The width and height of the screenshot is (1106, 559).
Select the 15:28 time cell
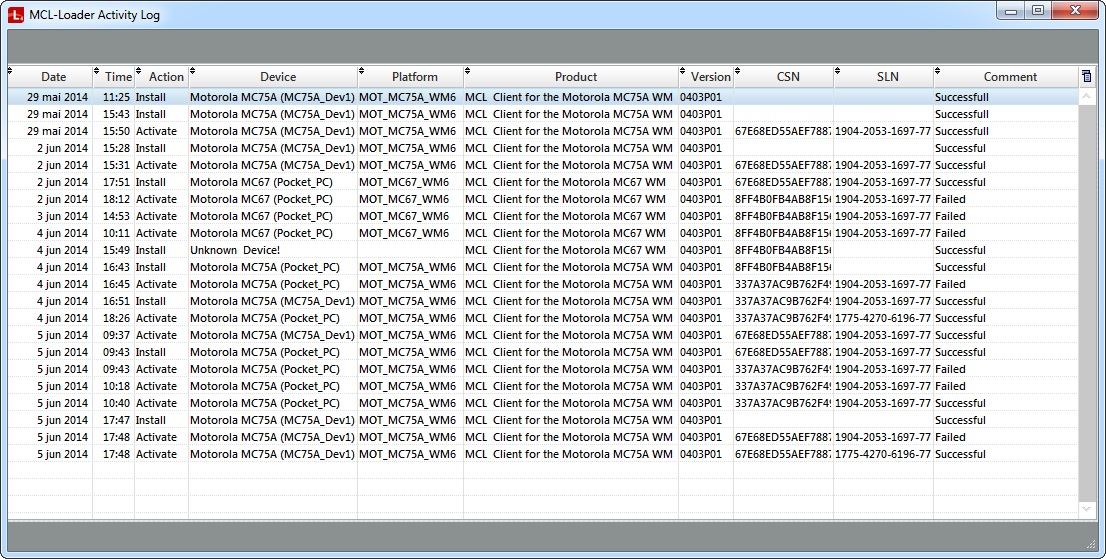pos(116,148)
